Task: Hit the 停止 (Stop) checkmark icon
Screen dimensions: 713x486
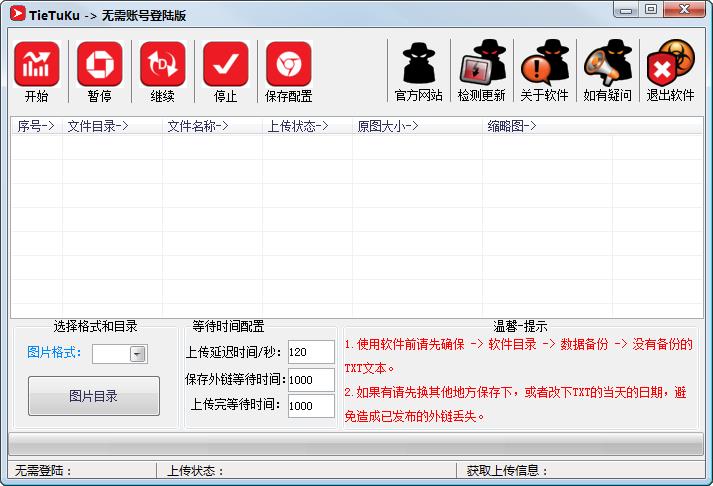Action: [x=225, y=65]
